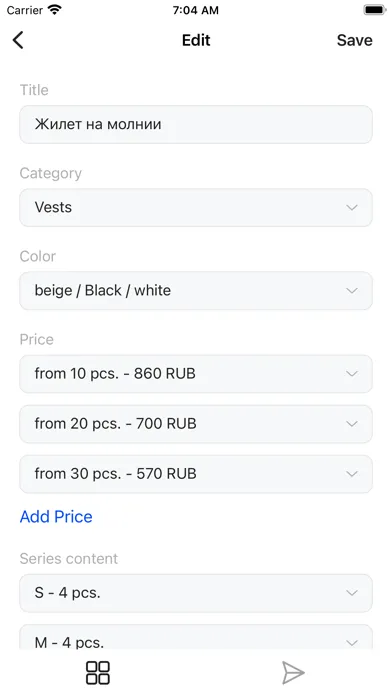Tap the Edit screen heading
This screenshot has height=696, width=392.
[196, 40]
